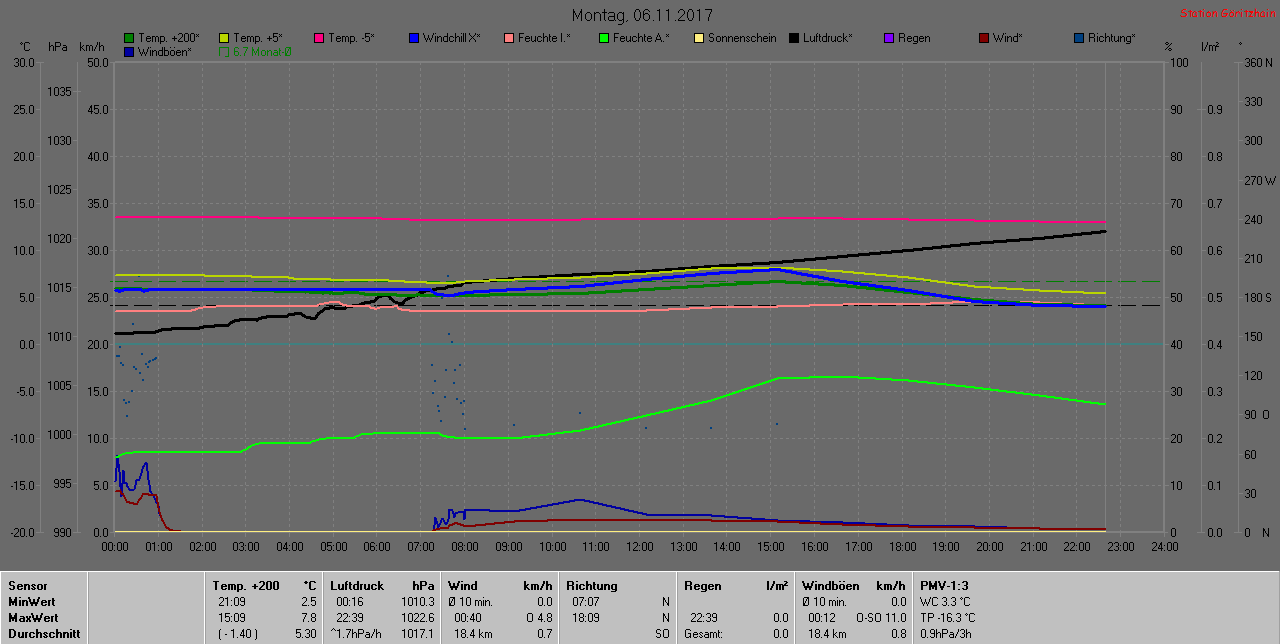
Task: Click the dark blue Windböen* legend swatch
Action: pyautogui.click(x=128, y=51)
